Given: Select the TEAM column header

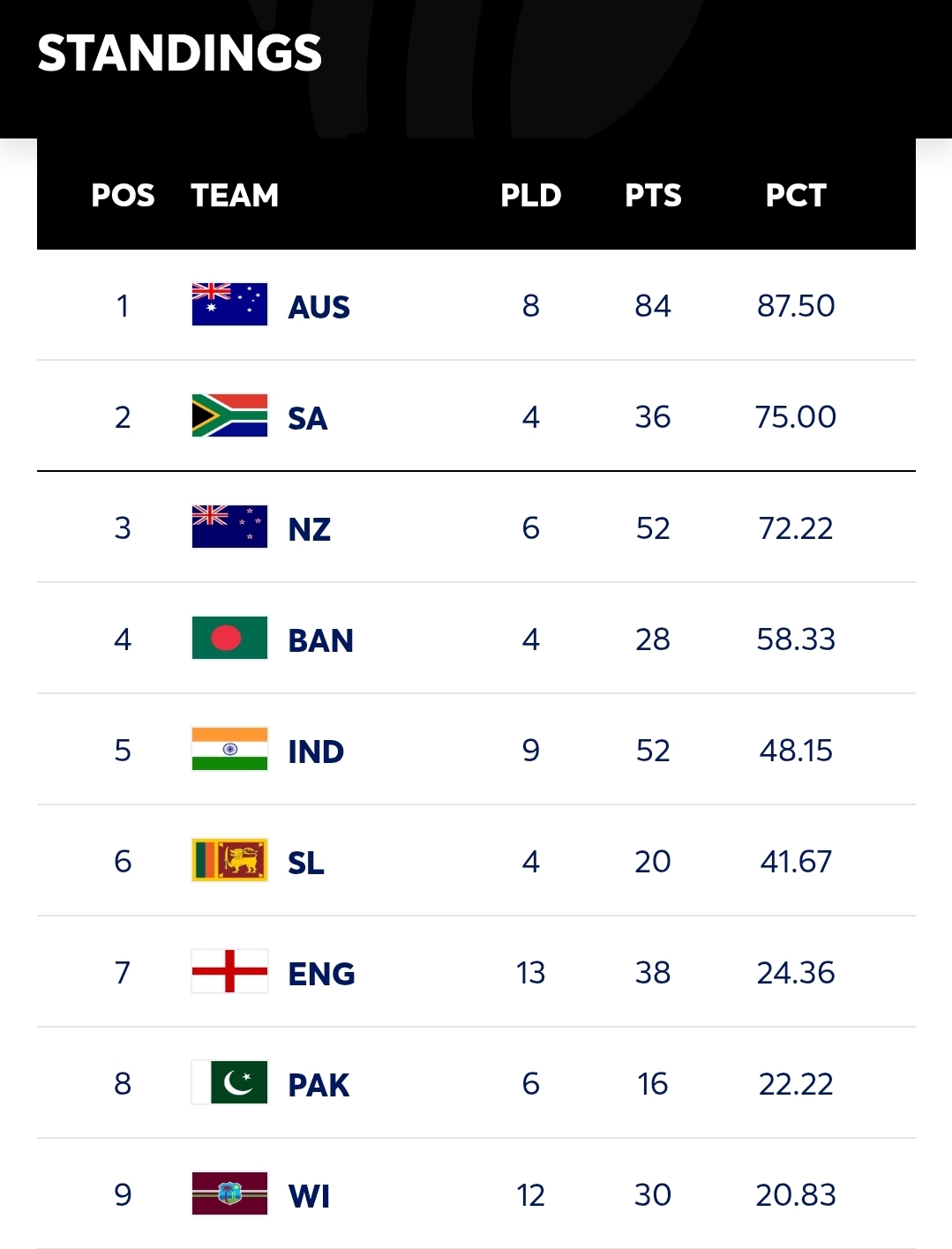Looking at the screenshot, I should (235, 195).
